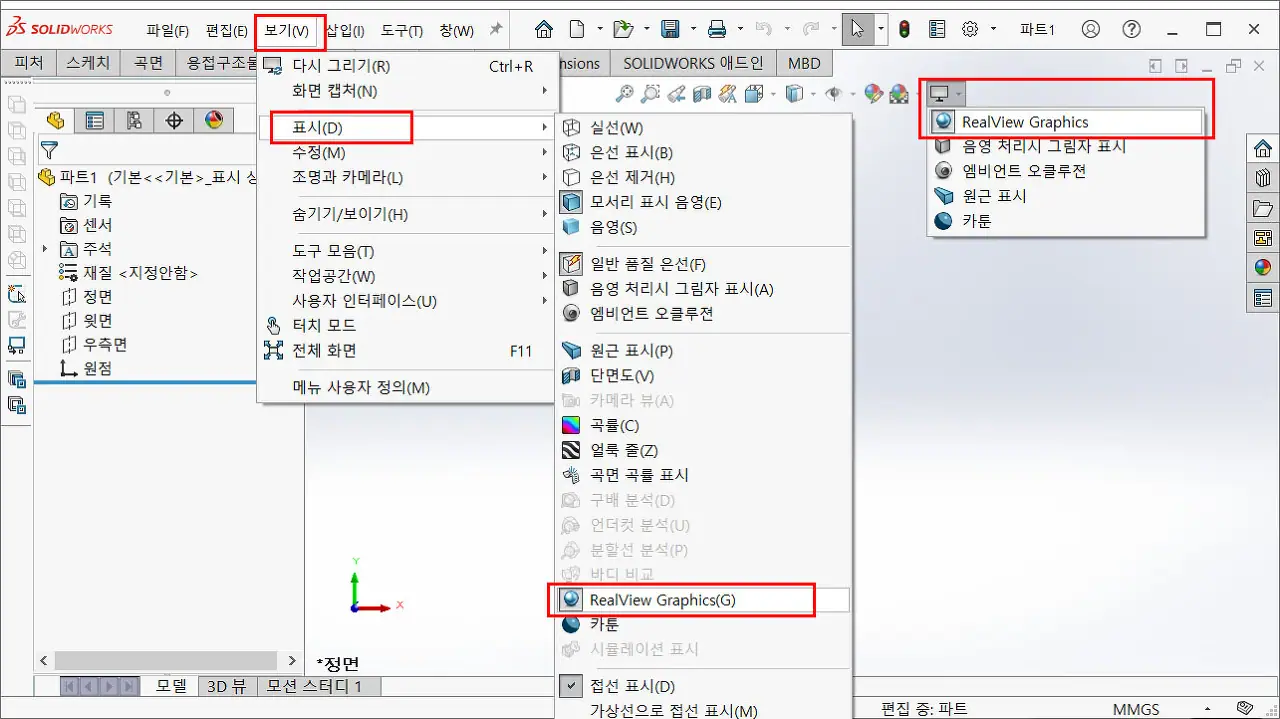
Task: Toggle 원근 표시 in view settings dropdown
Action: [1065, 196]
